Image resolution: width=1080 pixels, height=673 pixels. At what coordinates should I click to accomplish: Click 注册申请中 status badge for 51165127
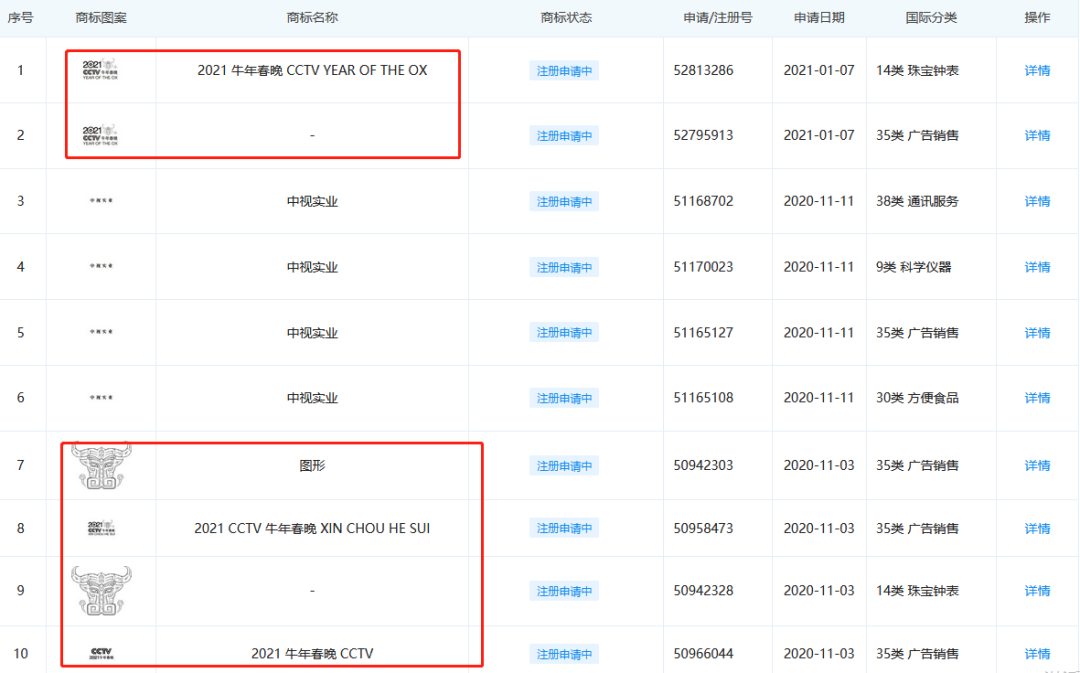pos(564,333)
